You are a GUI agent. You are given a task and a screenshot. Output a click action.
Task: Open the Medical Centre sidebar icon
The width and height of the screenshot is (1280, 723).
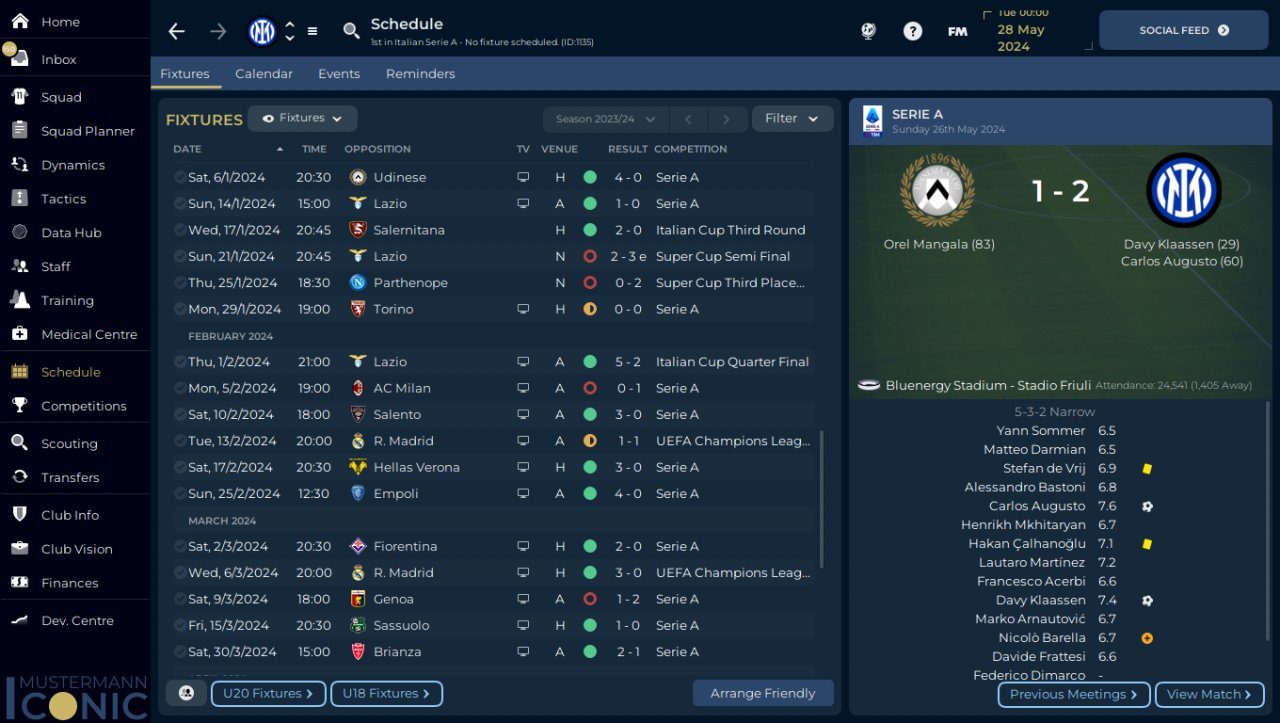[x=20, y=334]
